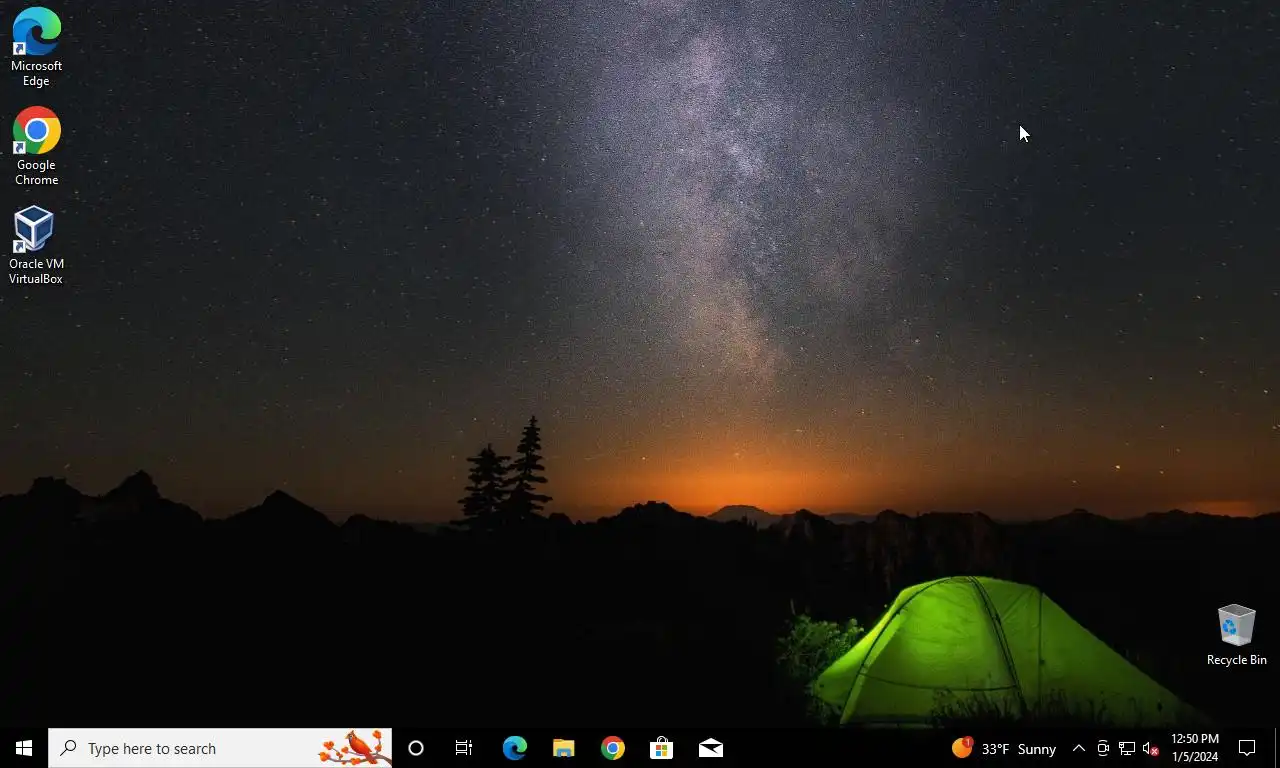This screenshot has width=1280, height=768.
Task: Select the Microsoft Edge desktop shortcut
Action: point(37,47)
